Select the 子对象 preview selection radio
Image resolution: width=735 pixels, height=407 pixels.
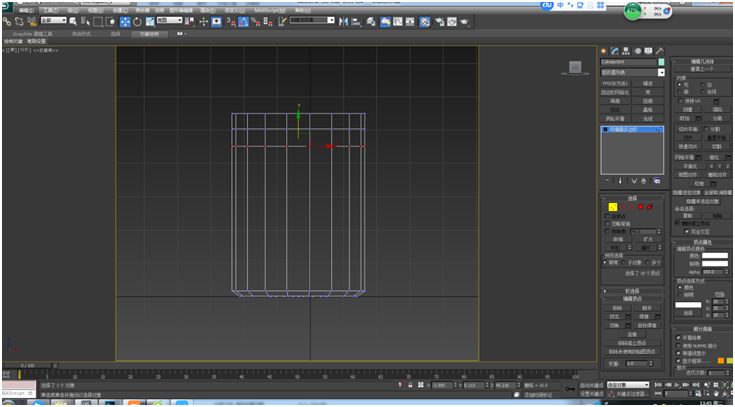623,262
